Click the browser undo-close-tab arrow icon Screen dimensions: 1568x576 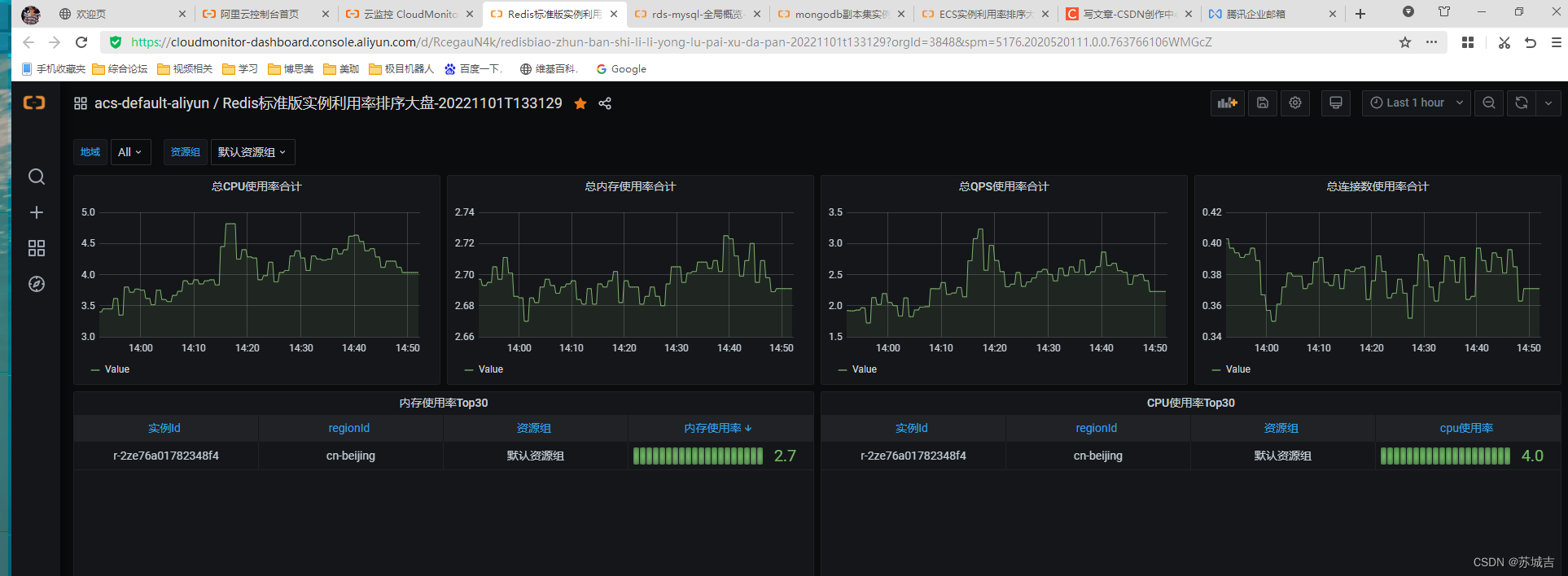tap(1531, 42)
